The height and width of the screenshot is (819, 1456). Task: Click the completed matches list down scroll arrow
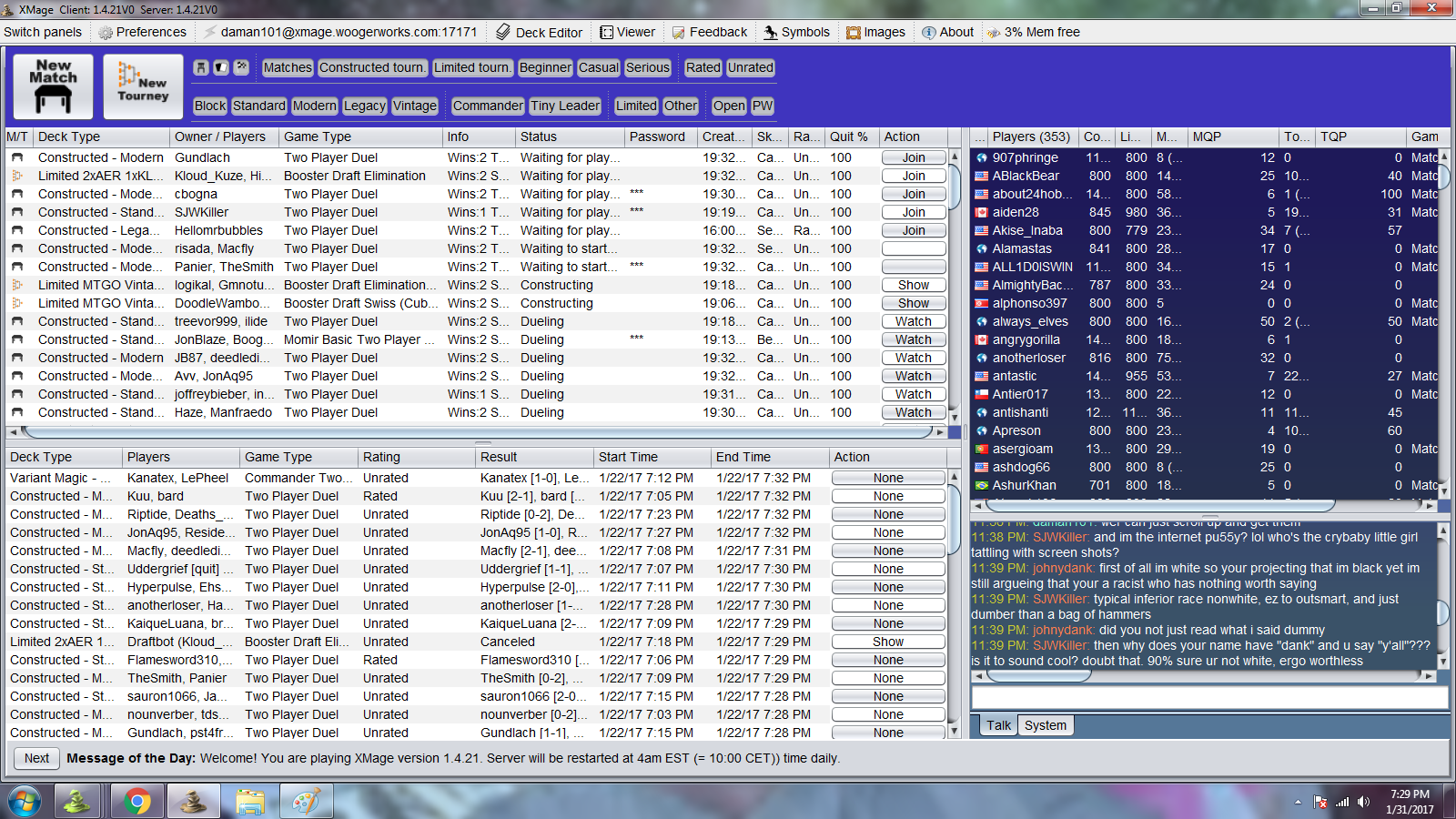[x=954, y=732]
